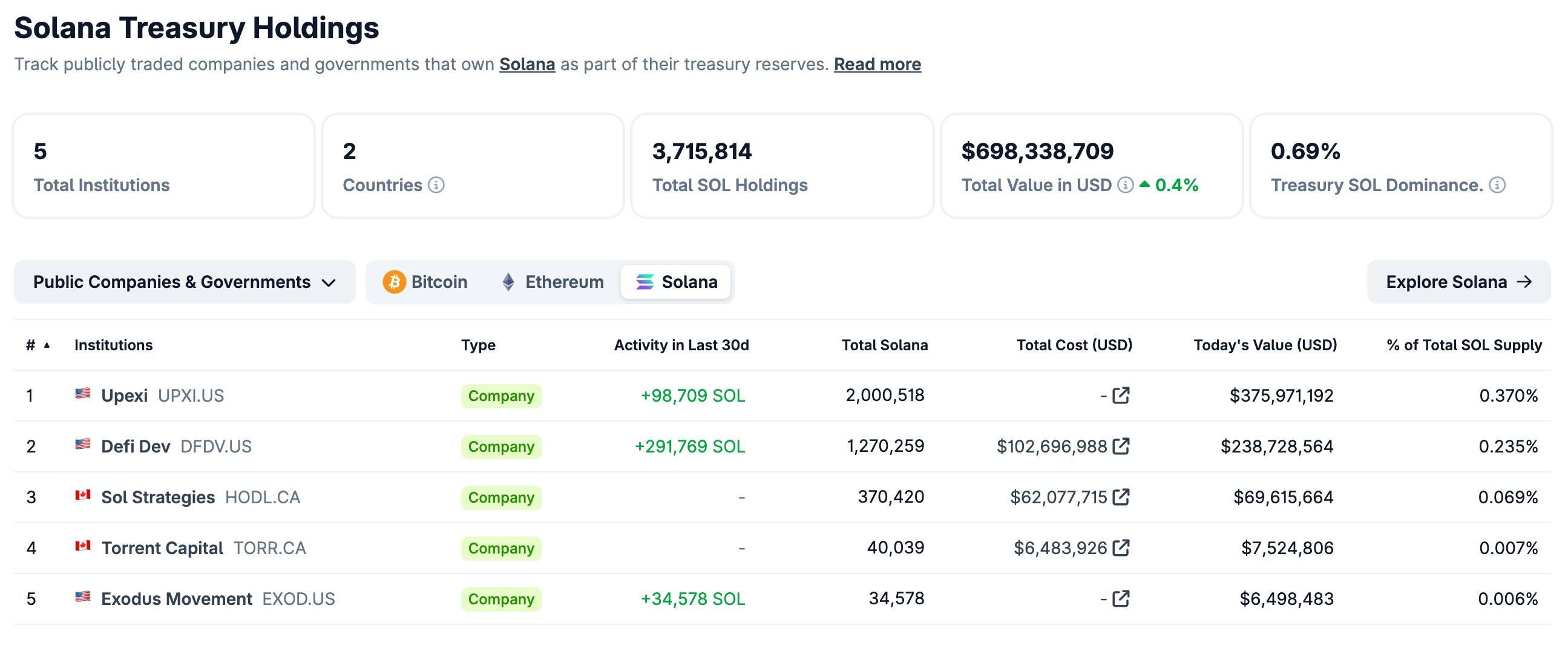Image resolution: width=1568 pixels, height=663 pixels.
Task: Open external link icon in Sol Strategies row
Action: coord(1121,497)
